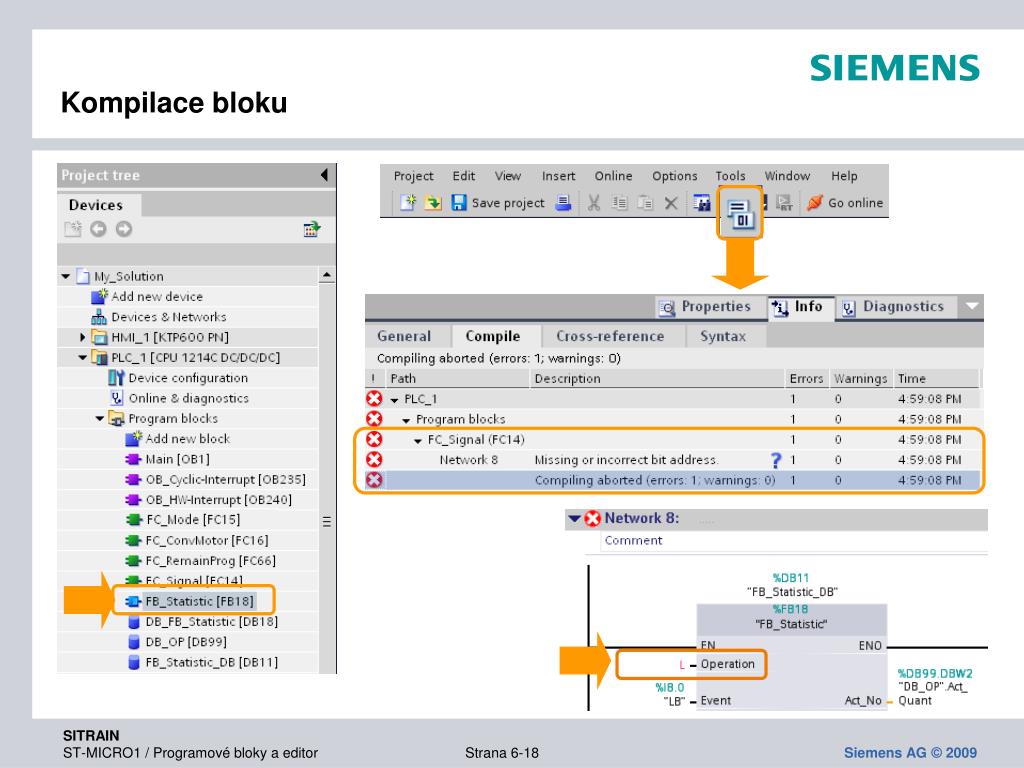Screen dimensions: 1024x768
Task: Select the Syntax tab
Action: 723,336
